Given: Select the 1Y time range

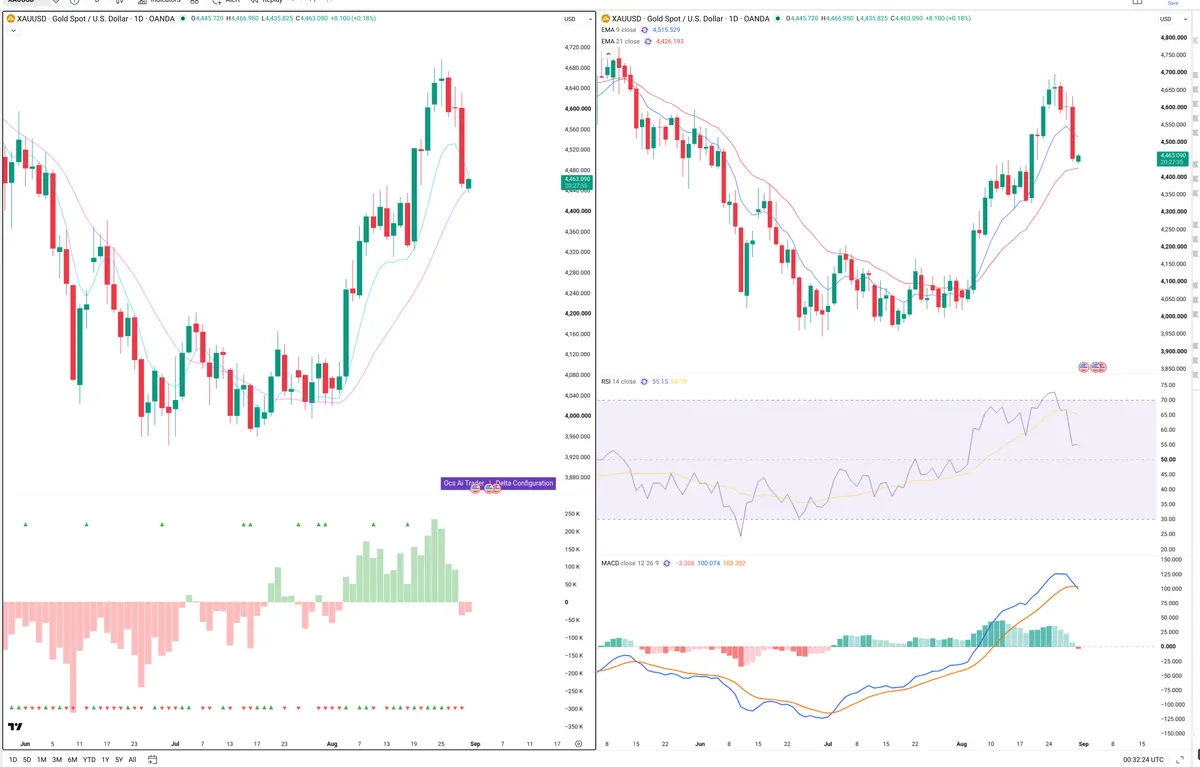Looking at the screenshot, I should point(105,760).
